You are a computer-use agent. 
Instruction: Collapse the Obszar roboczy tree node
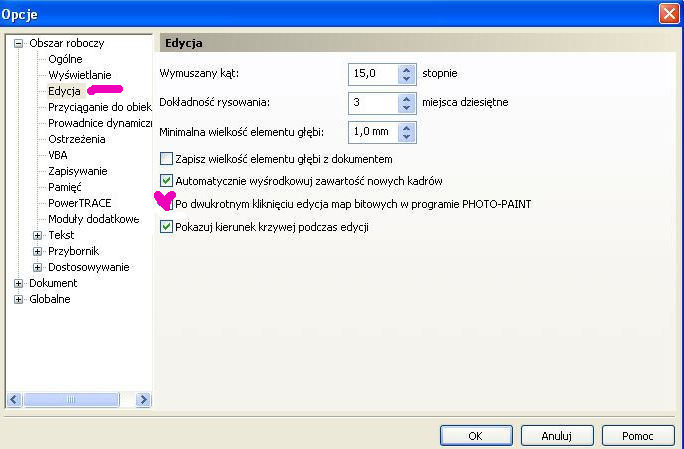click(18, 43)
